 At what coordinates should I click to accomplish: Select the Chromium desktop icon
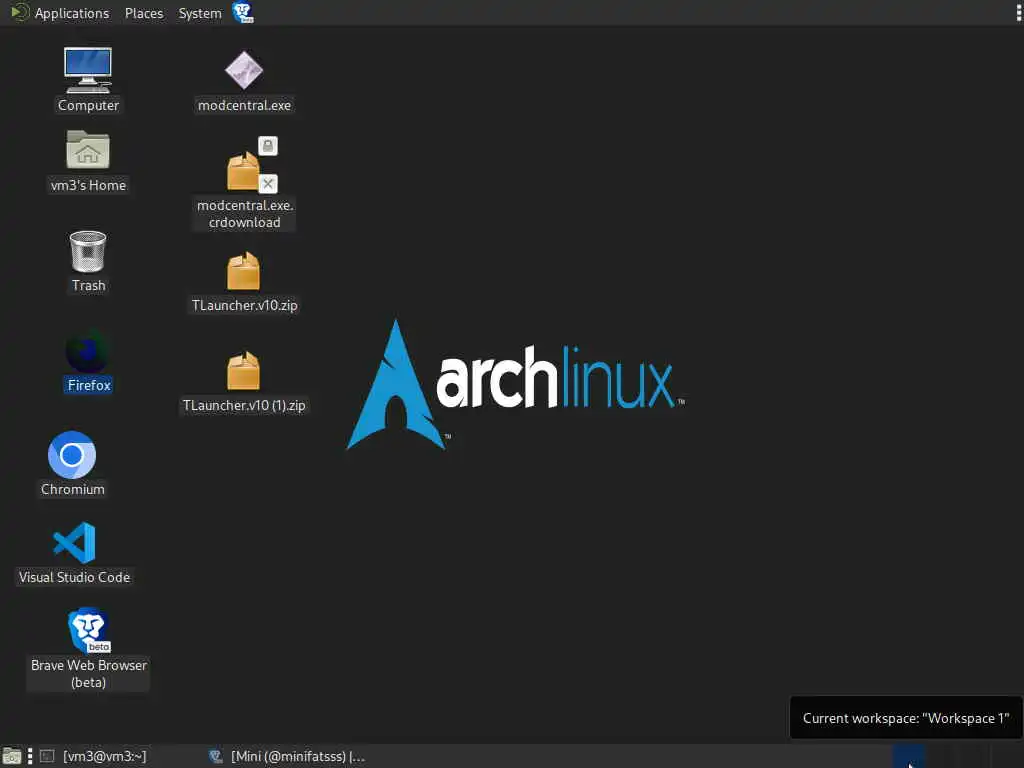pyautogui.click(x=72, y=455)
